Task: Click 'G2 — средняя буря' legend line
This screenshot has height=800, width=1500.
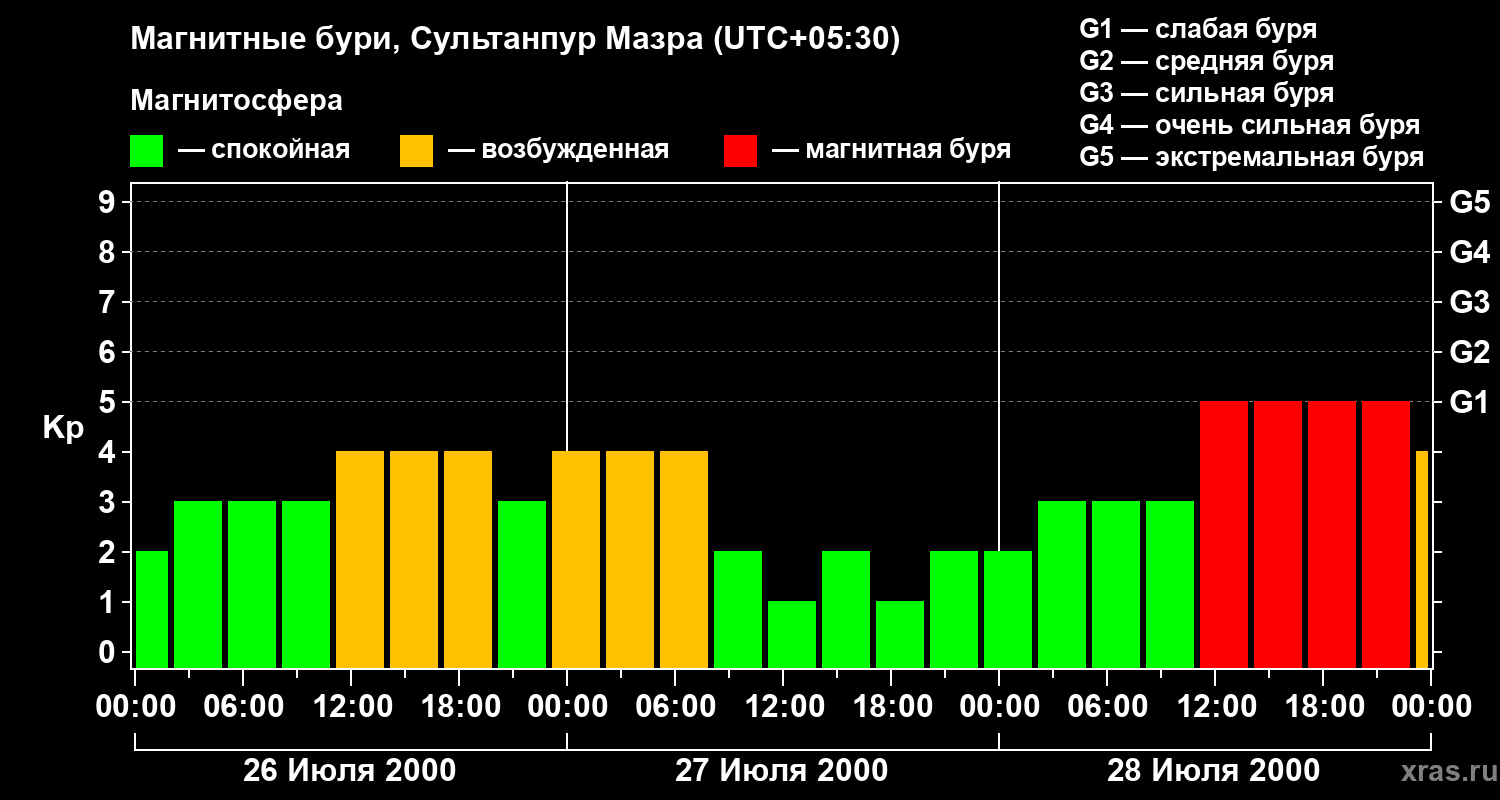Action: pos(1206,61)
